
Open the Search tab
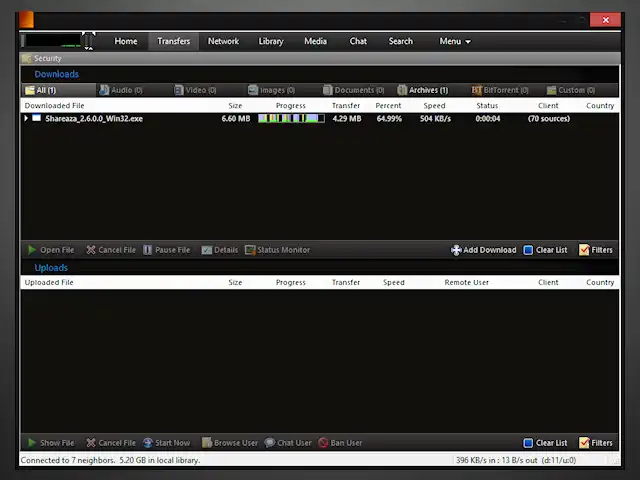coord(400,41)
